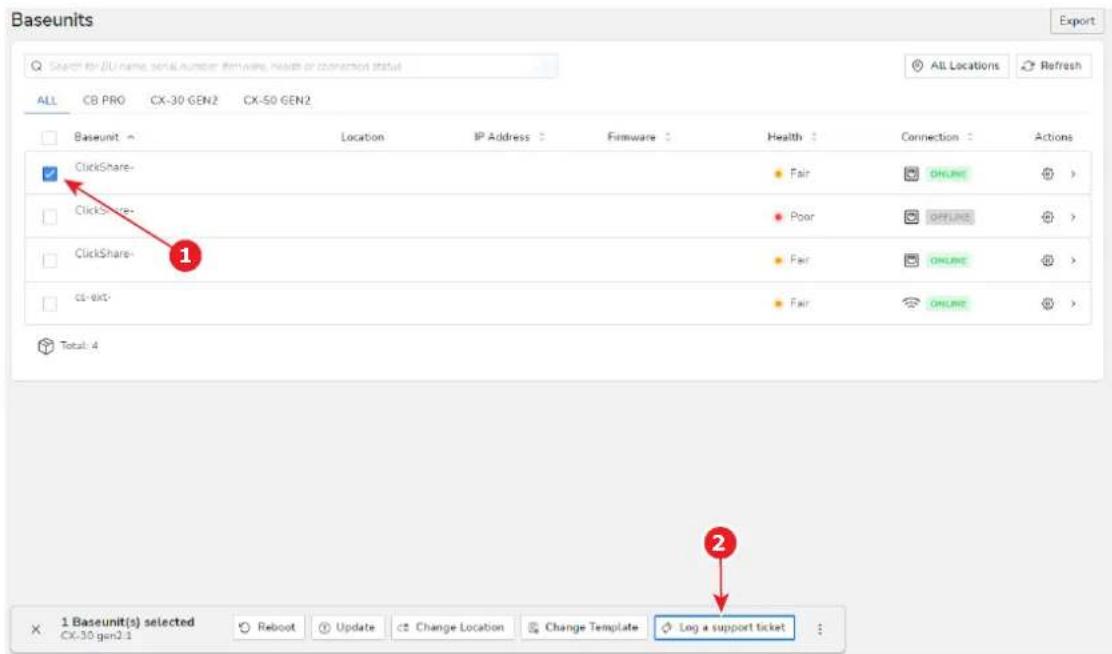Click the Change Location button
Image resolution: width=1112 pixels, height=654 pixels.
[452, 628]
